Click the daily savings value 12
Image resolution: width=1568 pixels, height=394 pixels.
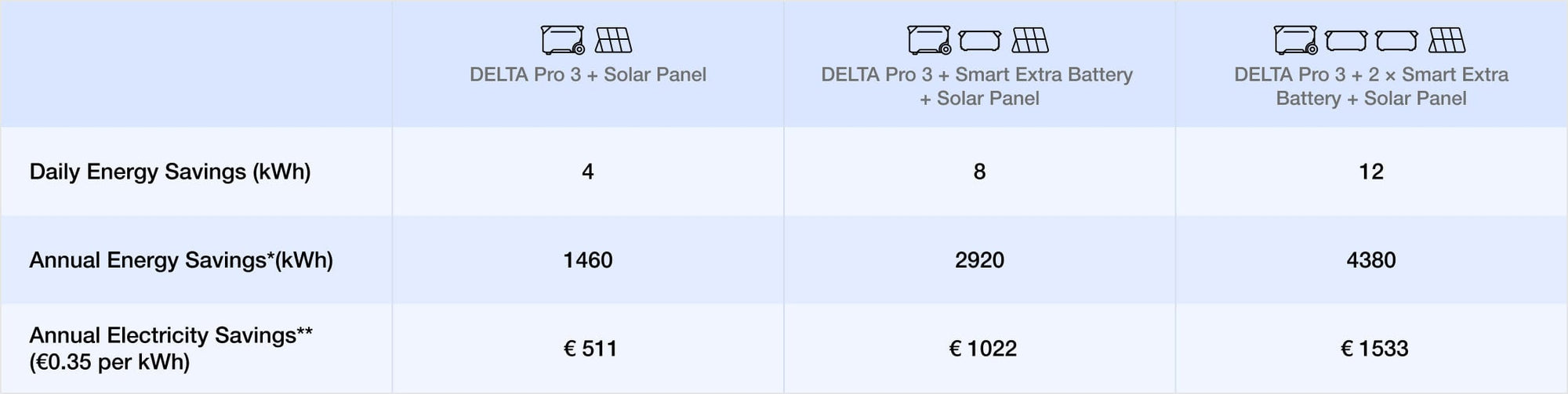pos(1371,172)
